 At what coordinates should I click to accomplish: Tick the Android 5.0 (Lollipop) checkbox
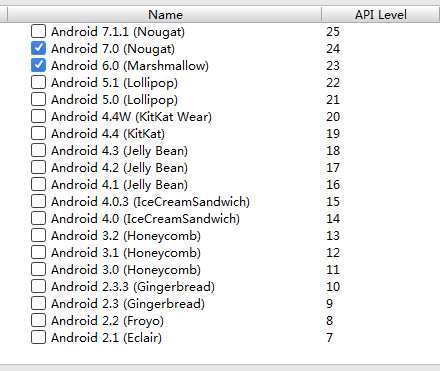[x=38, y=99]
